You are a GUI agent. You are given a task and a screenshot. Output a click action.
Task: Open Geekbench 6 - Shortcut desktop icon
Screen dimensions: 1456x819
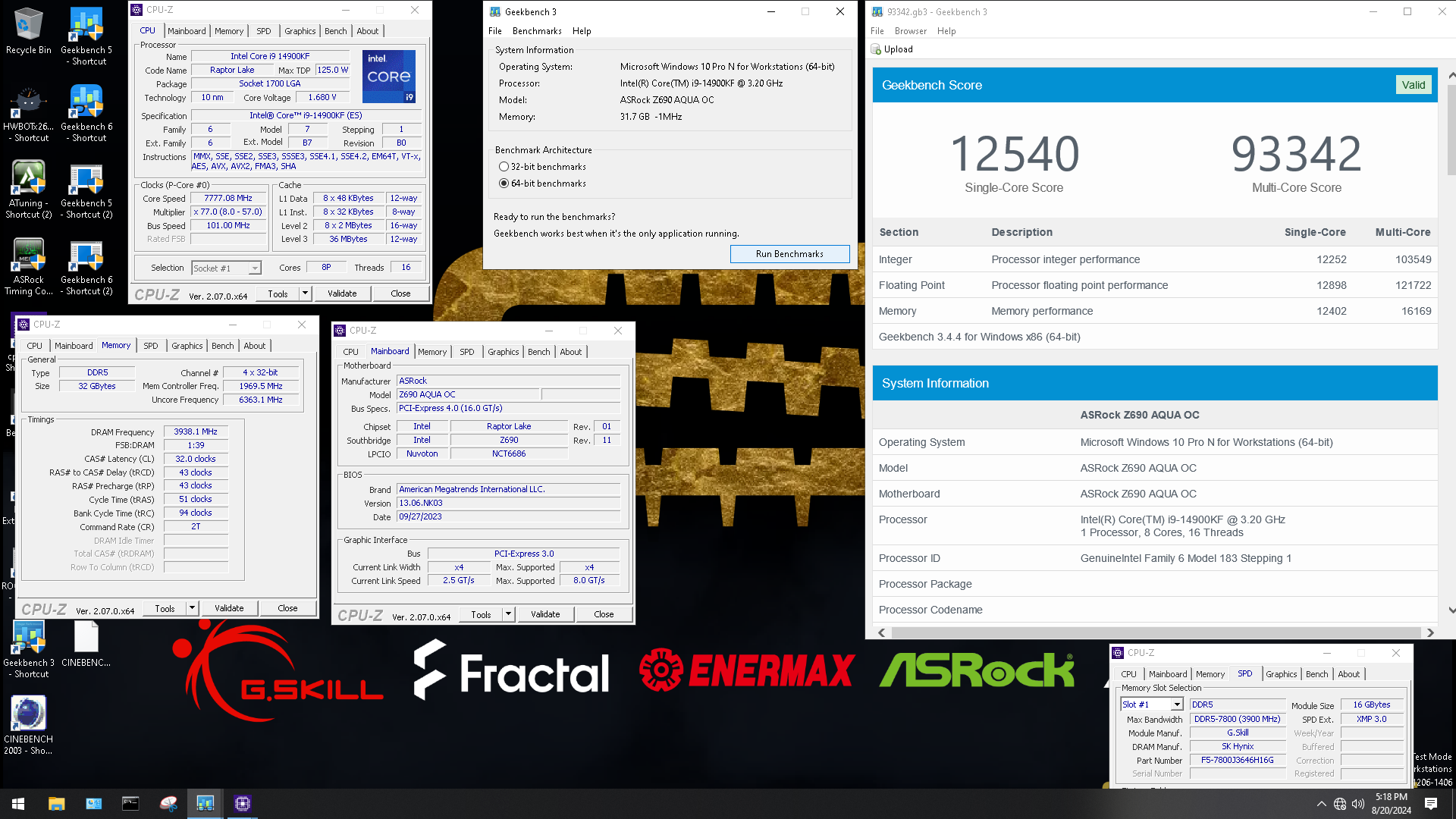(86, 113)
